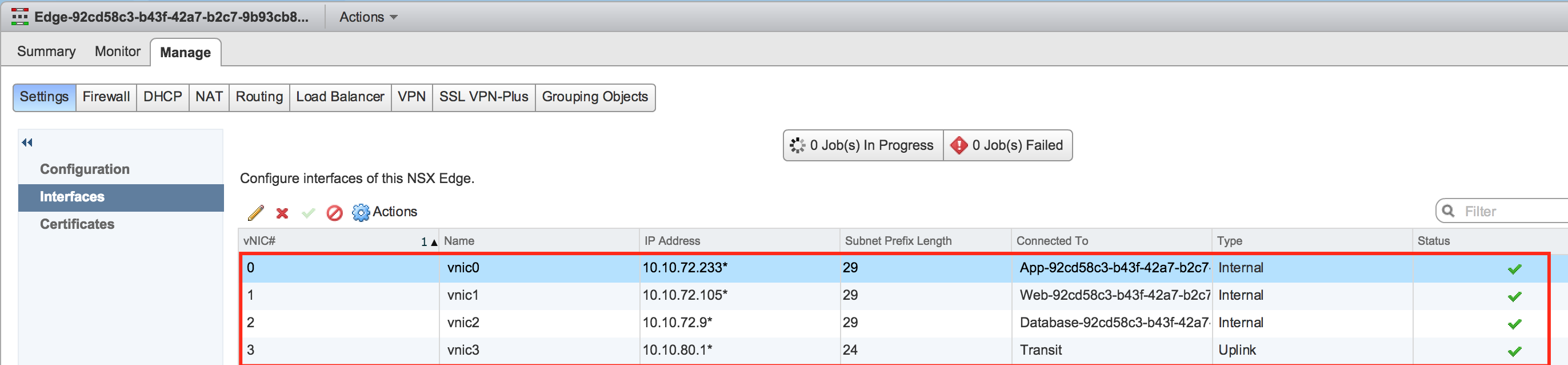Select Configuration in the left sidebar
Image resolution: width=1568 pixels, height=365 pixels.
click(x=85, y=169)
